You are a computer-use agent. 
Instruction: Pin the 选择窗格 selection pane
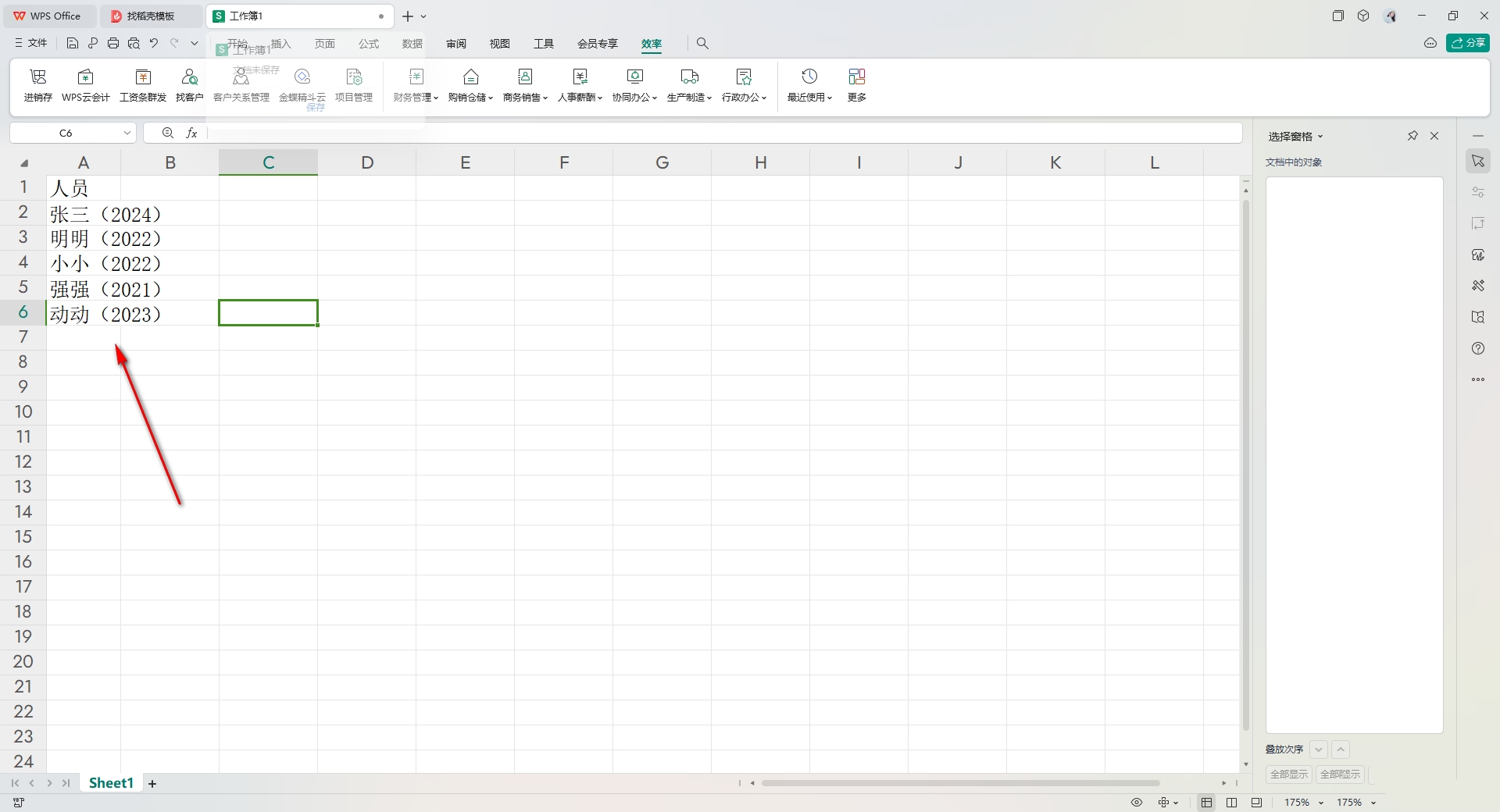point(1412,136)
